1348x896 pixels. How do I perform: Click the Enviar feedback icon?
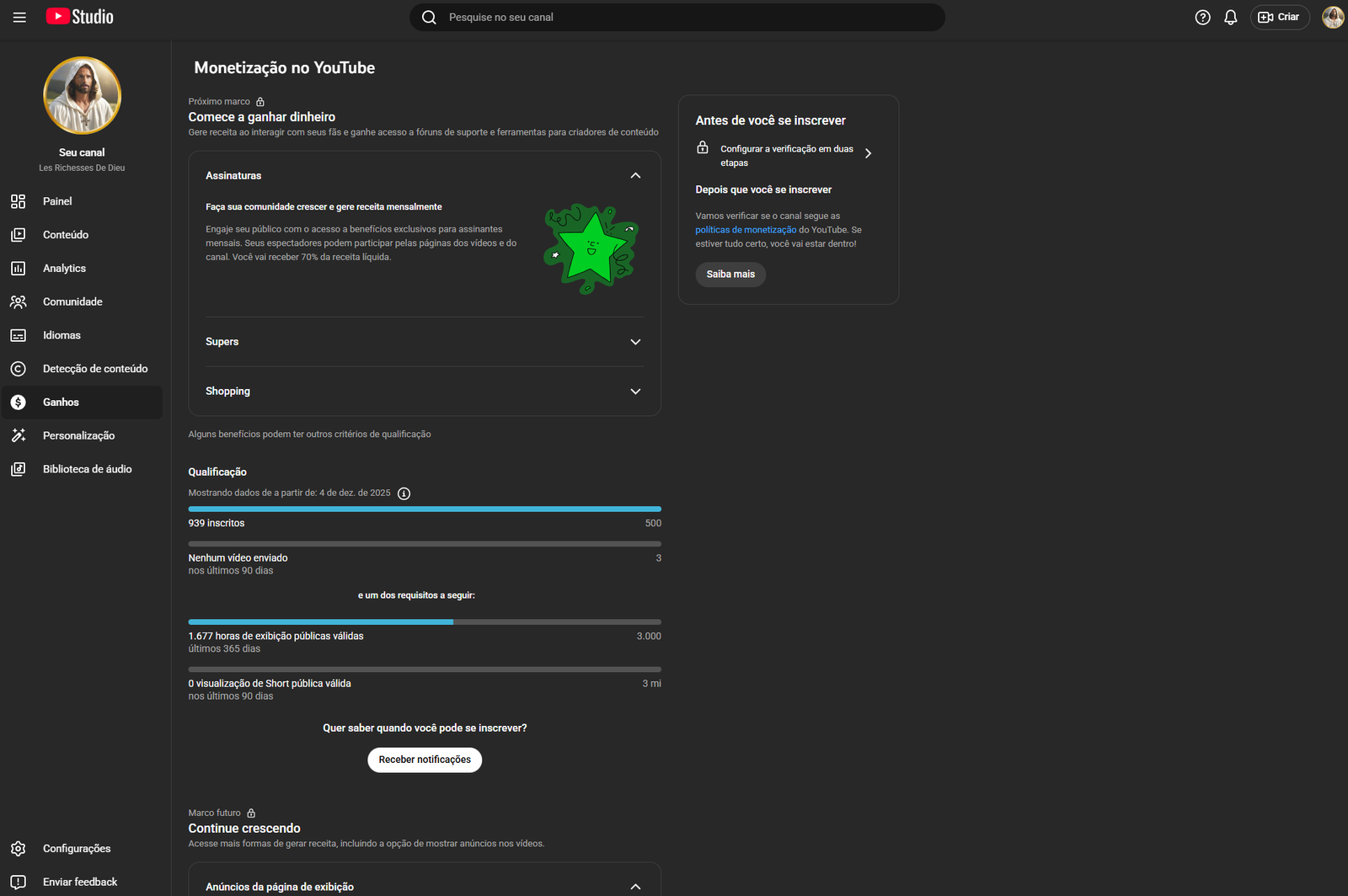click(19, 882)
